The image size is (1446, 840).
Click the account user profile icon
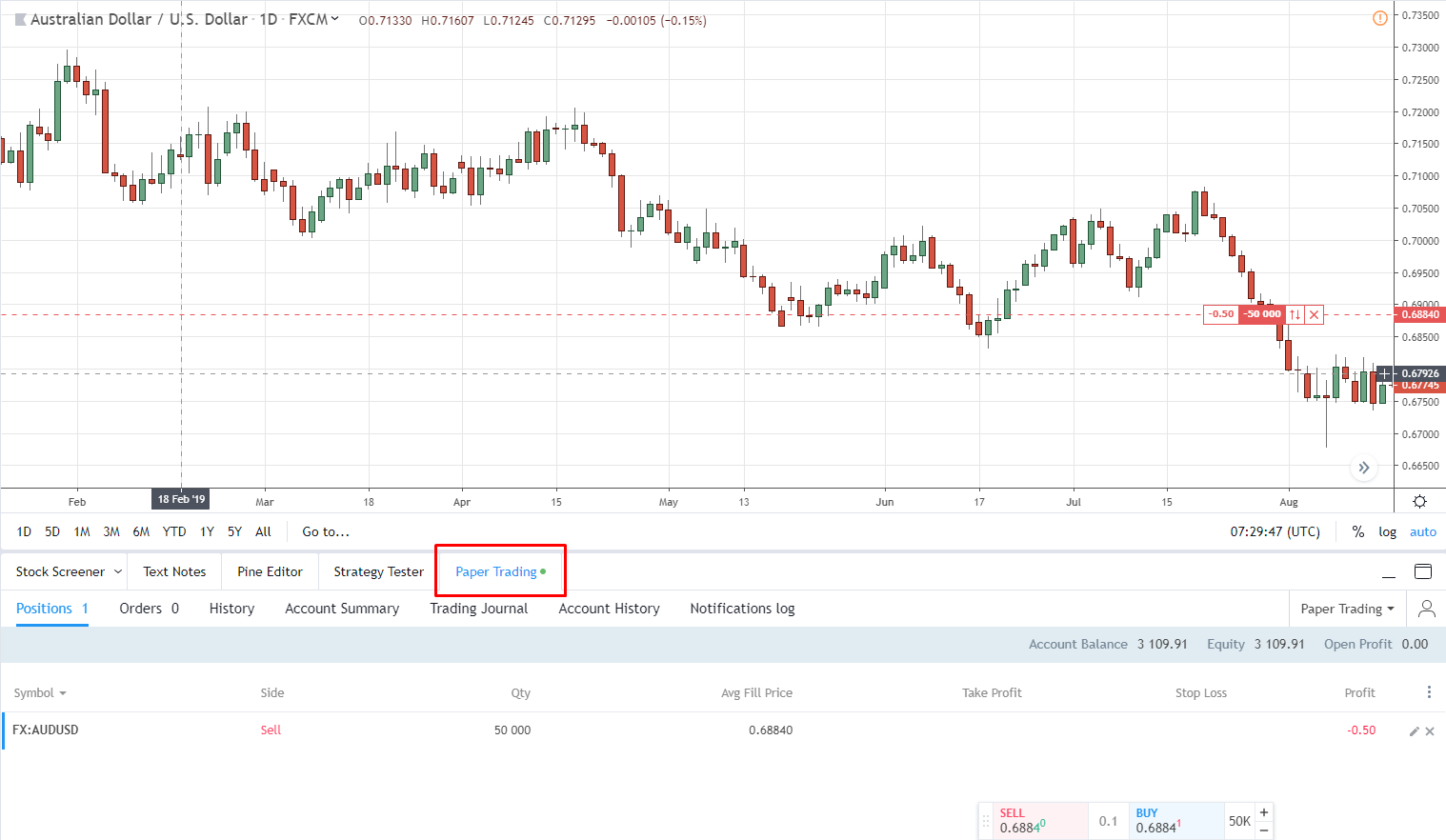click(x=1426, y=609)
